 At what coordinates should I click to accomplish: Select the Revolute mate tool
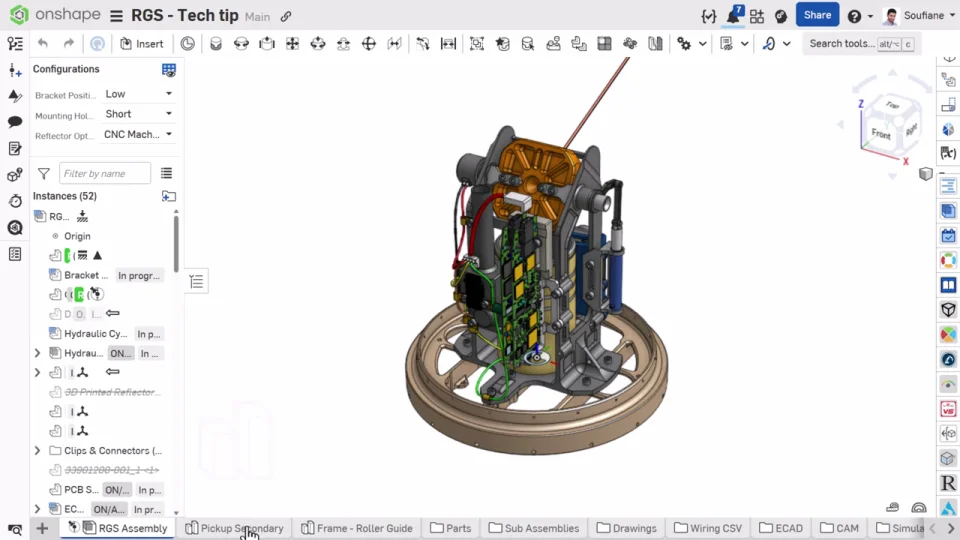tap(241, 43)
